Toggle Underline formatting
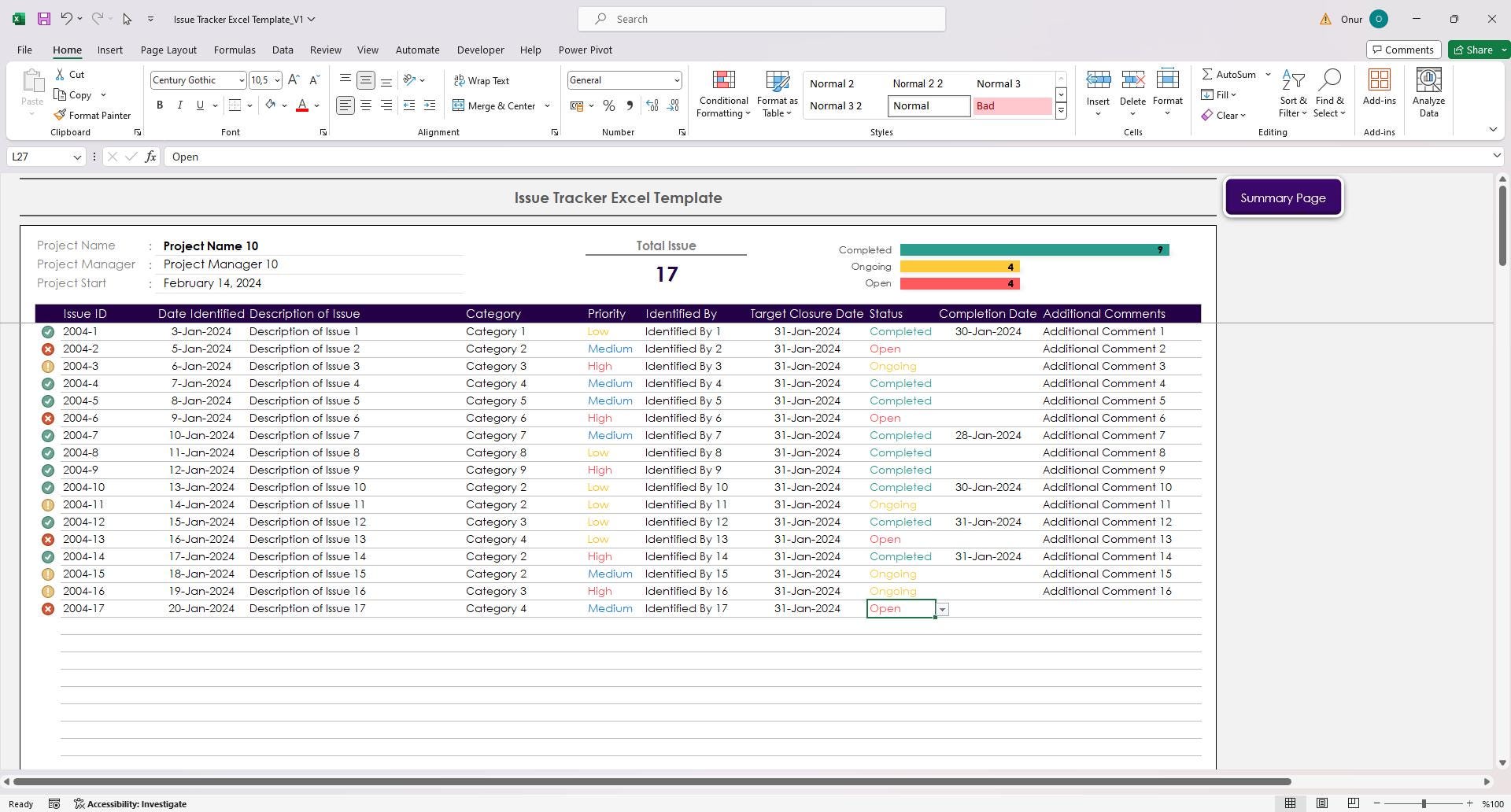The height and width of the screenshot is (812, 1511). click(200, 105)
